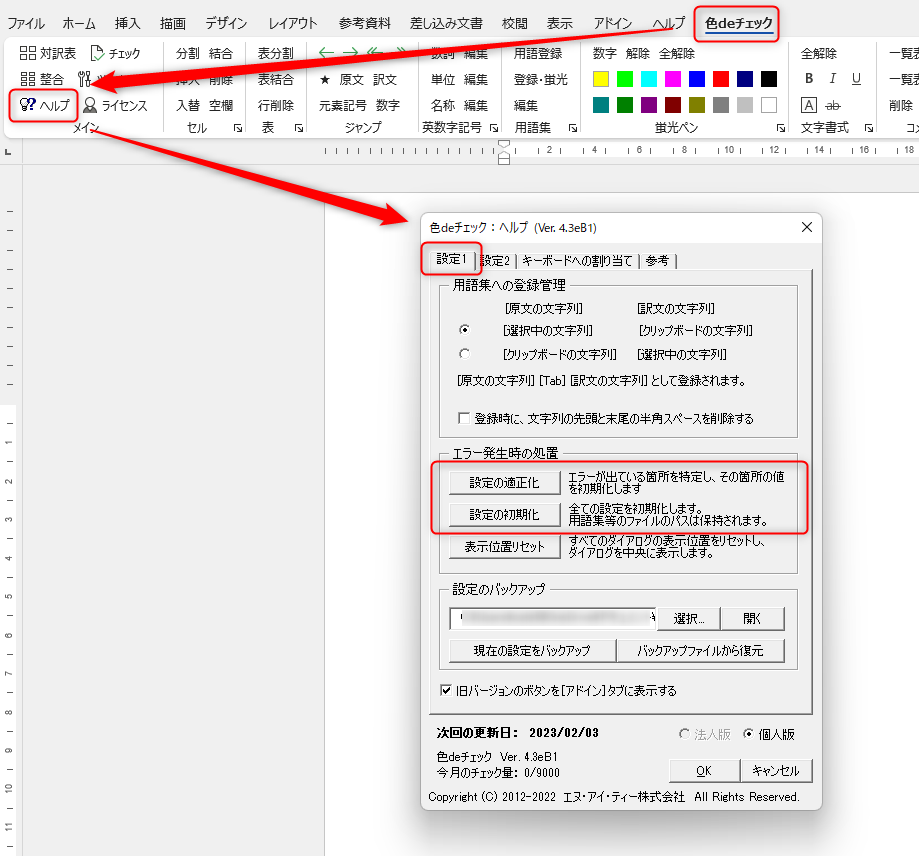Select the second 用語集 registration radio option

(x=464, y=354)
